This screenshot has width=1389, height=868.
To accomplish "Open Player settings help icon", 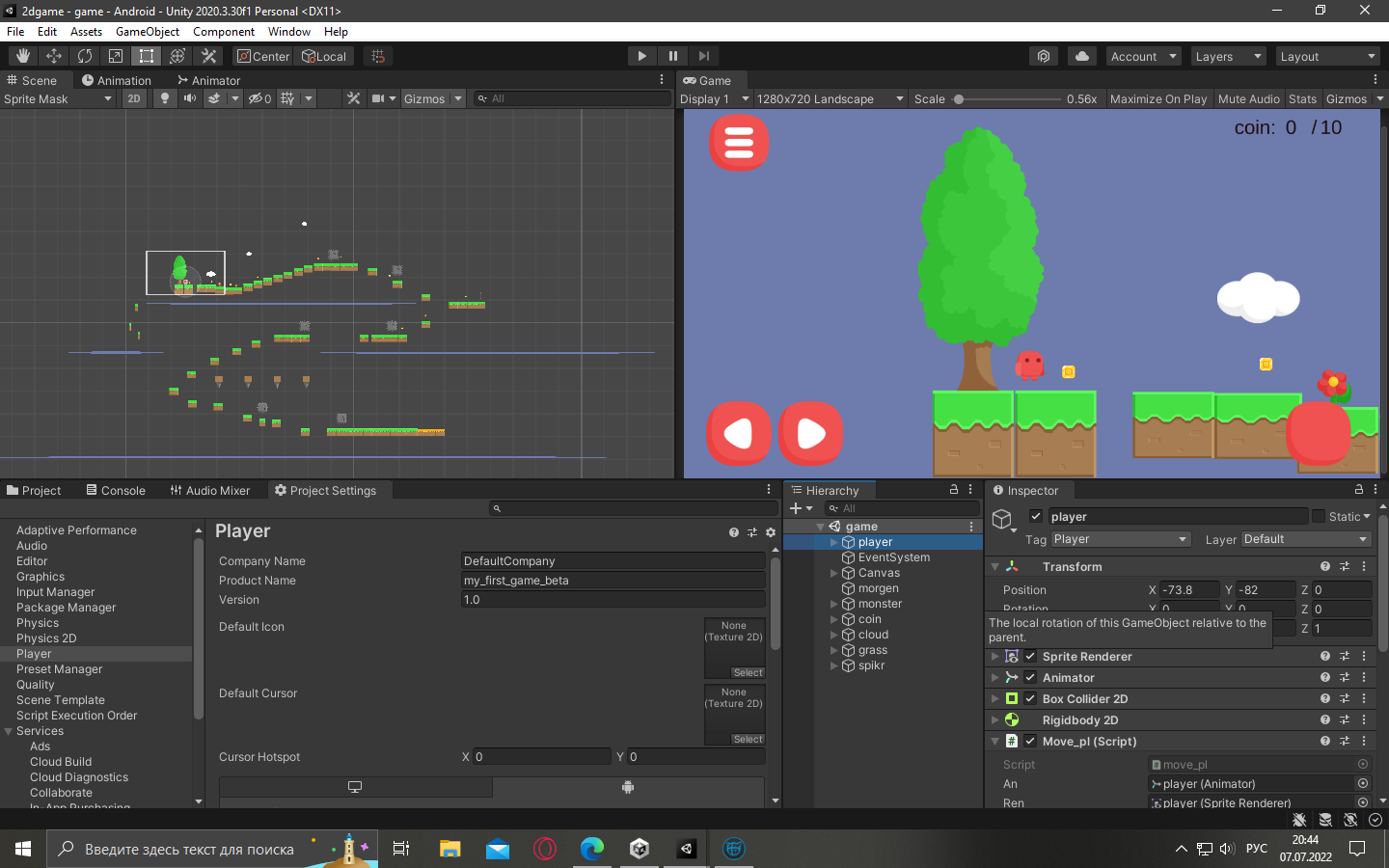I will coord(734,532).
